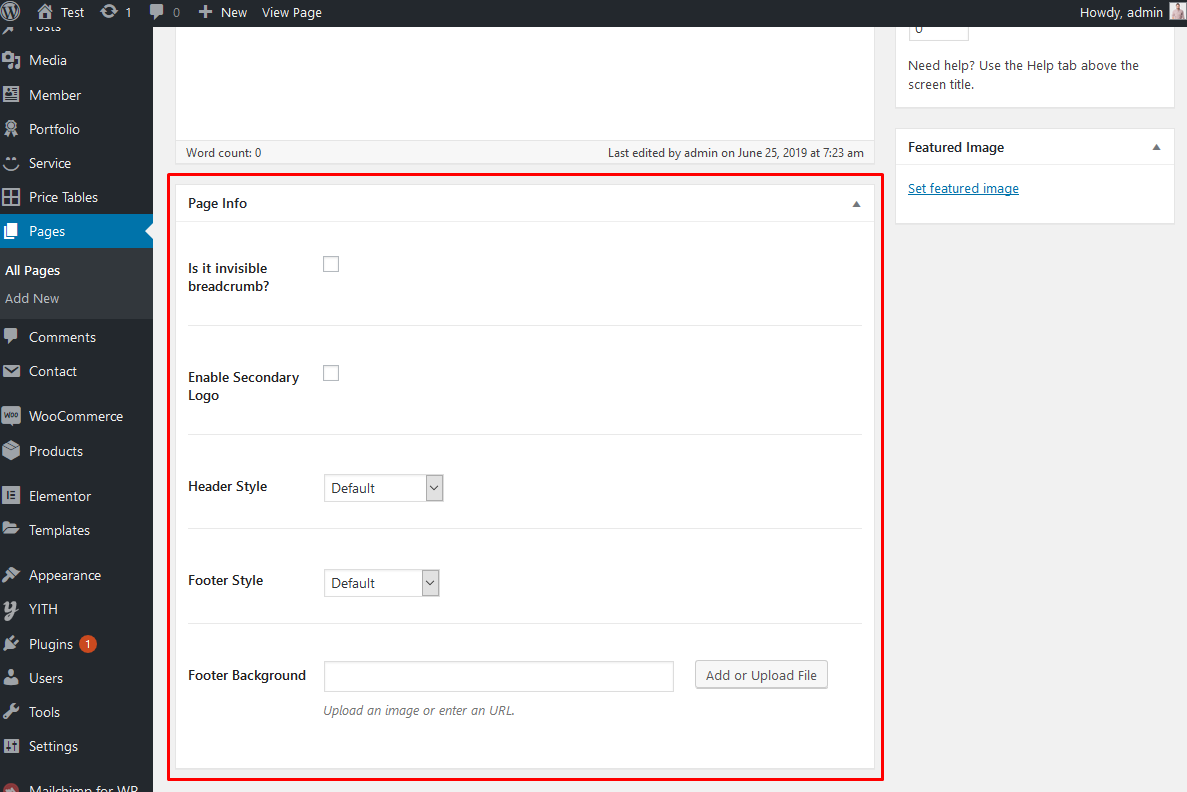
Task: Click the admin avatar in top bar
Action: [x=1177, y=12]
